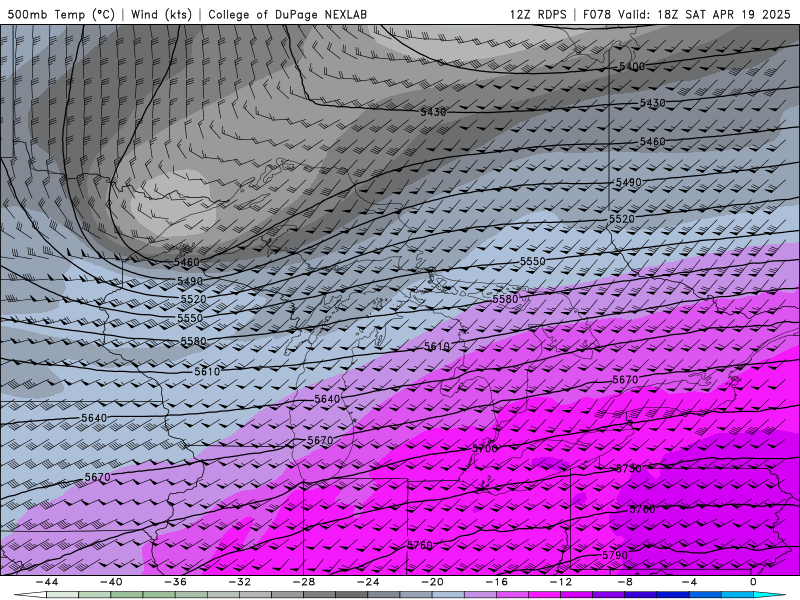Image resolution: width=800 pixels, height=600 pixels.
Task: Click the 5580 label just below left-side 5550
Action: 193,341
